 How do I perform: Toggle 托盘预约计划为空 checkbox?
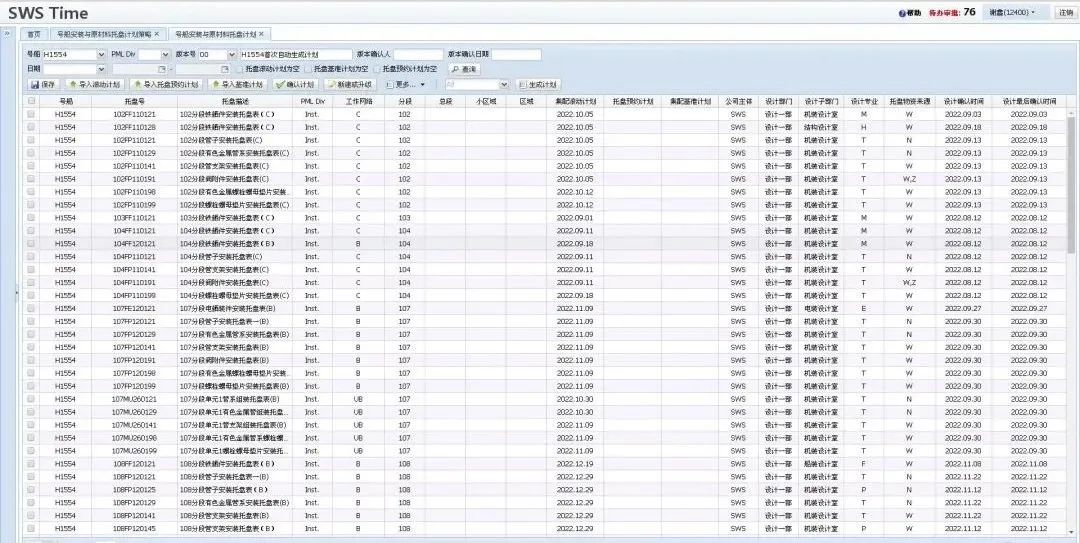[x=376, y=69]
